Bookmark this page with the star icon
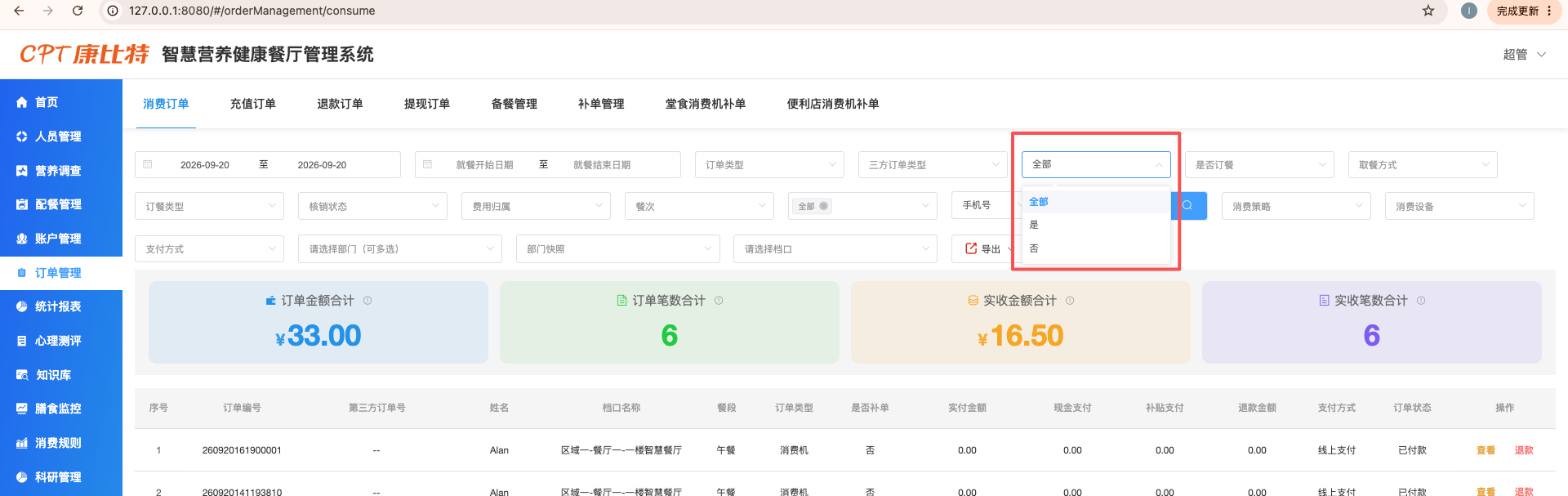 click(x=1428, y=11)
